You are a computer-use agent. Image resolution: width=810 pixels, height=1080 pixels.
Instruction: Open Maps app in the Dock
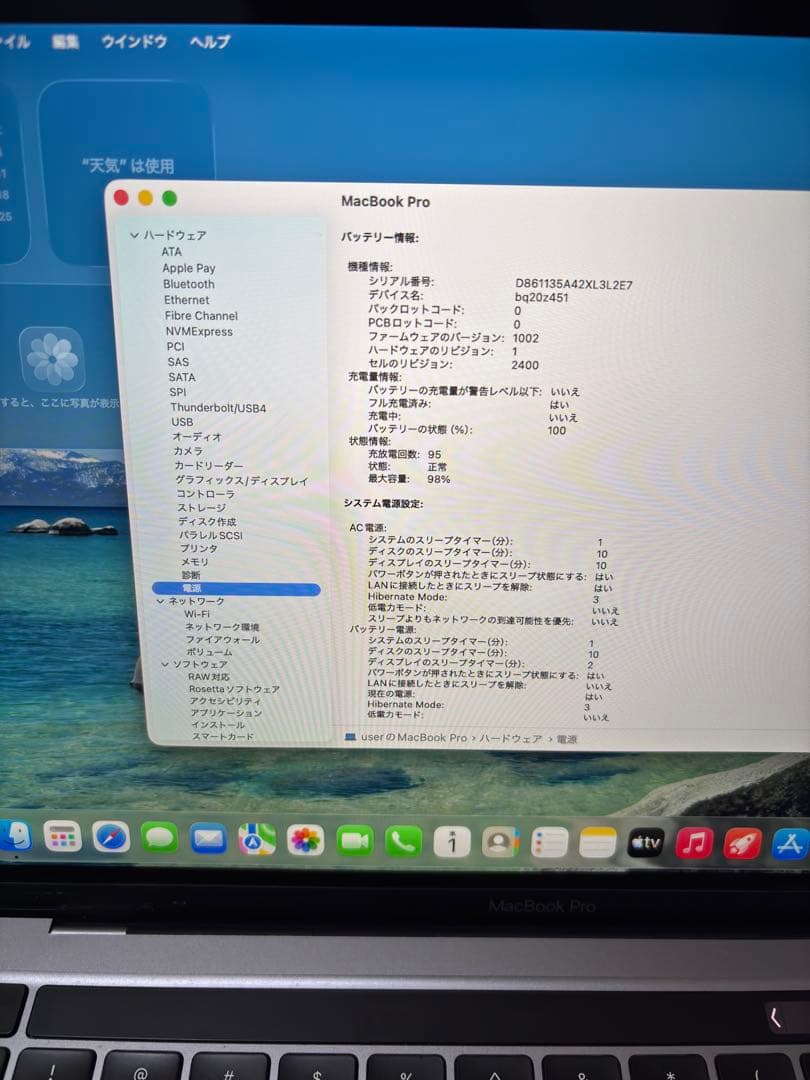coord(257,840)
